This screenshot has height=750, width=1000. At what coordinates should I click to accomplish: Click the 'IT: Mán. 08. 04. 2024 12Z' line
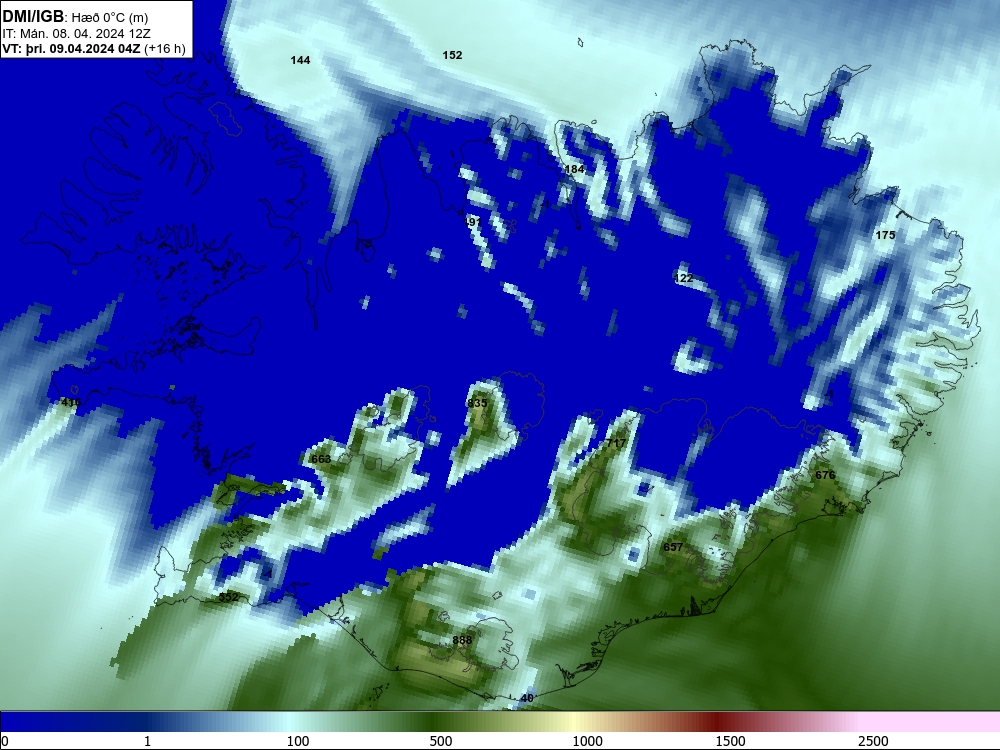(77, 34)
